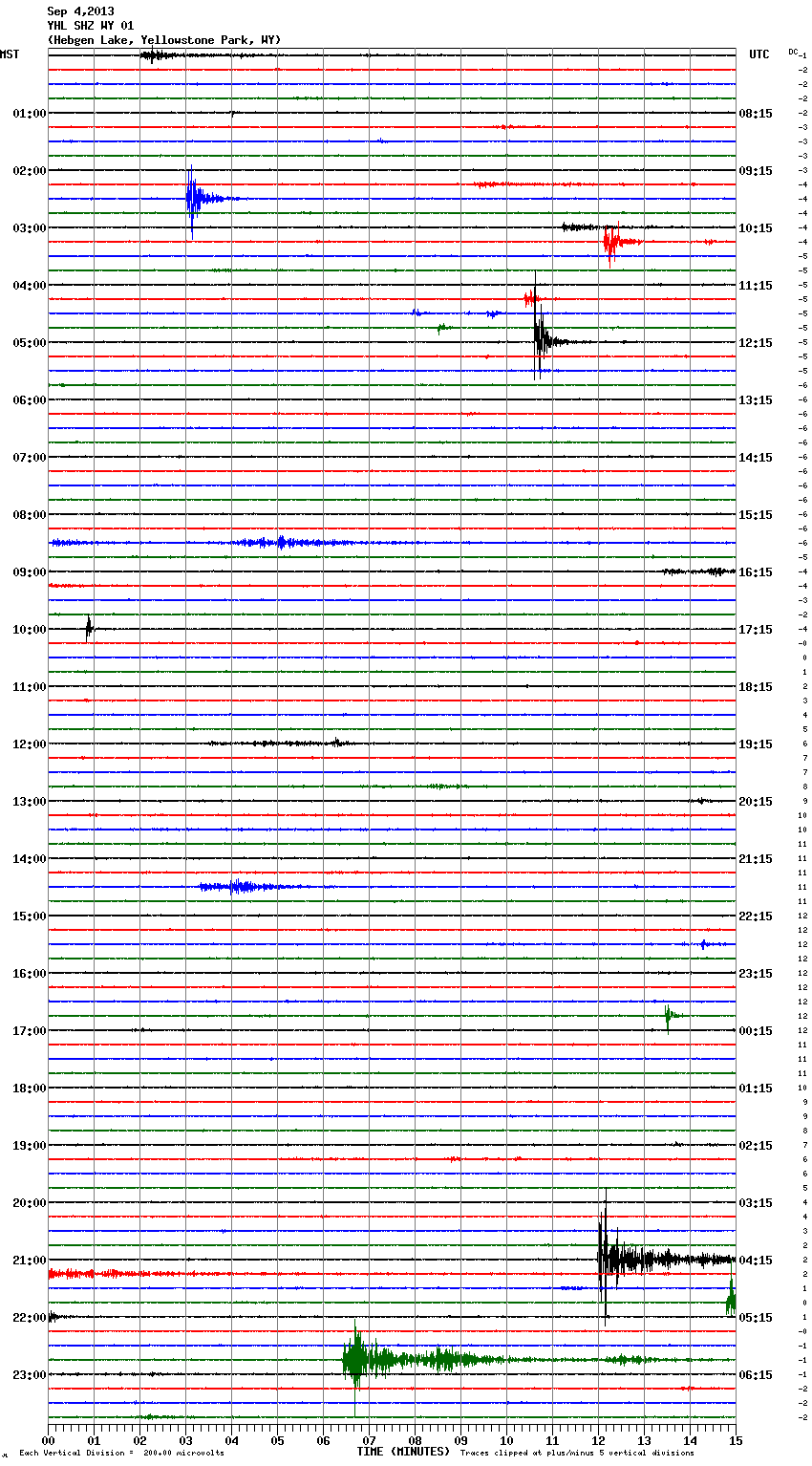Click the 03:15 UTC time label
The width and height of the screenshot is (812, 1466).
click(756, 1203)
